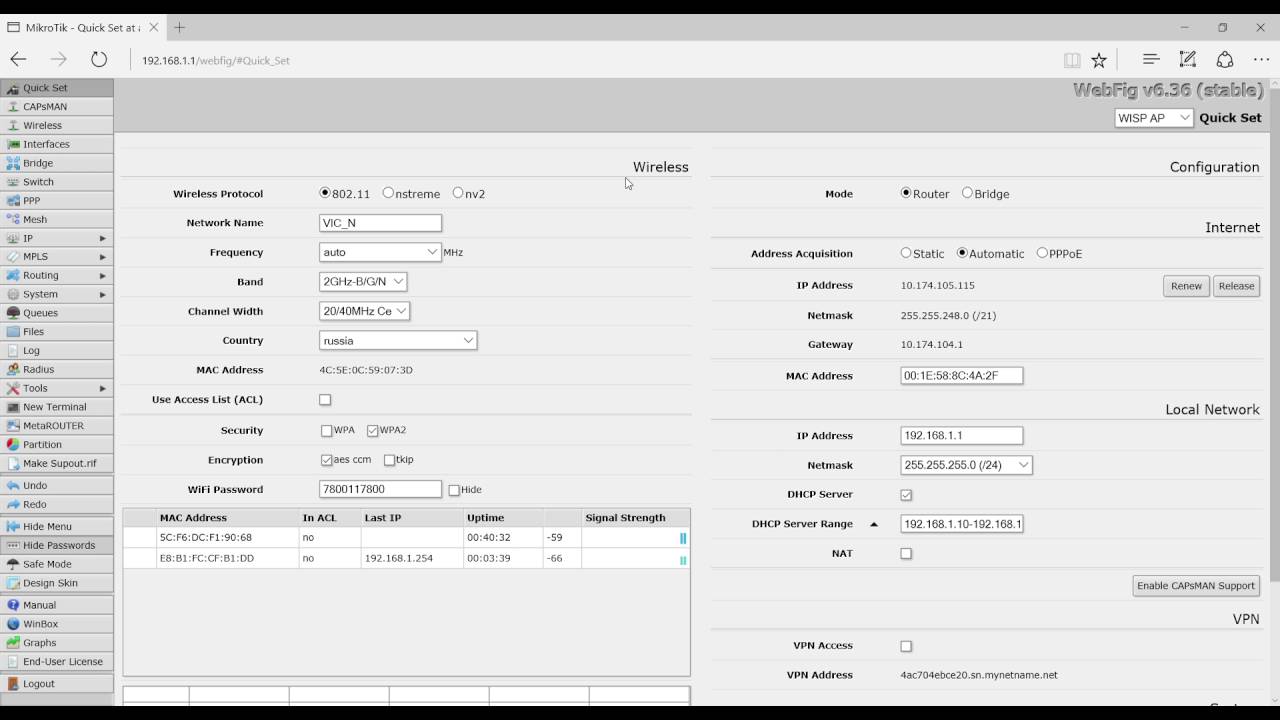Click the Release button

[x=1236, y=286]
